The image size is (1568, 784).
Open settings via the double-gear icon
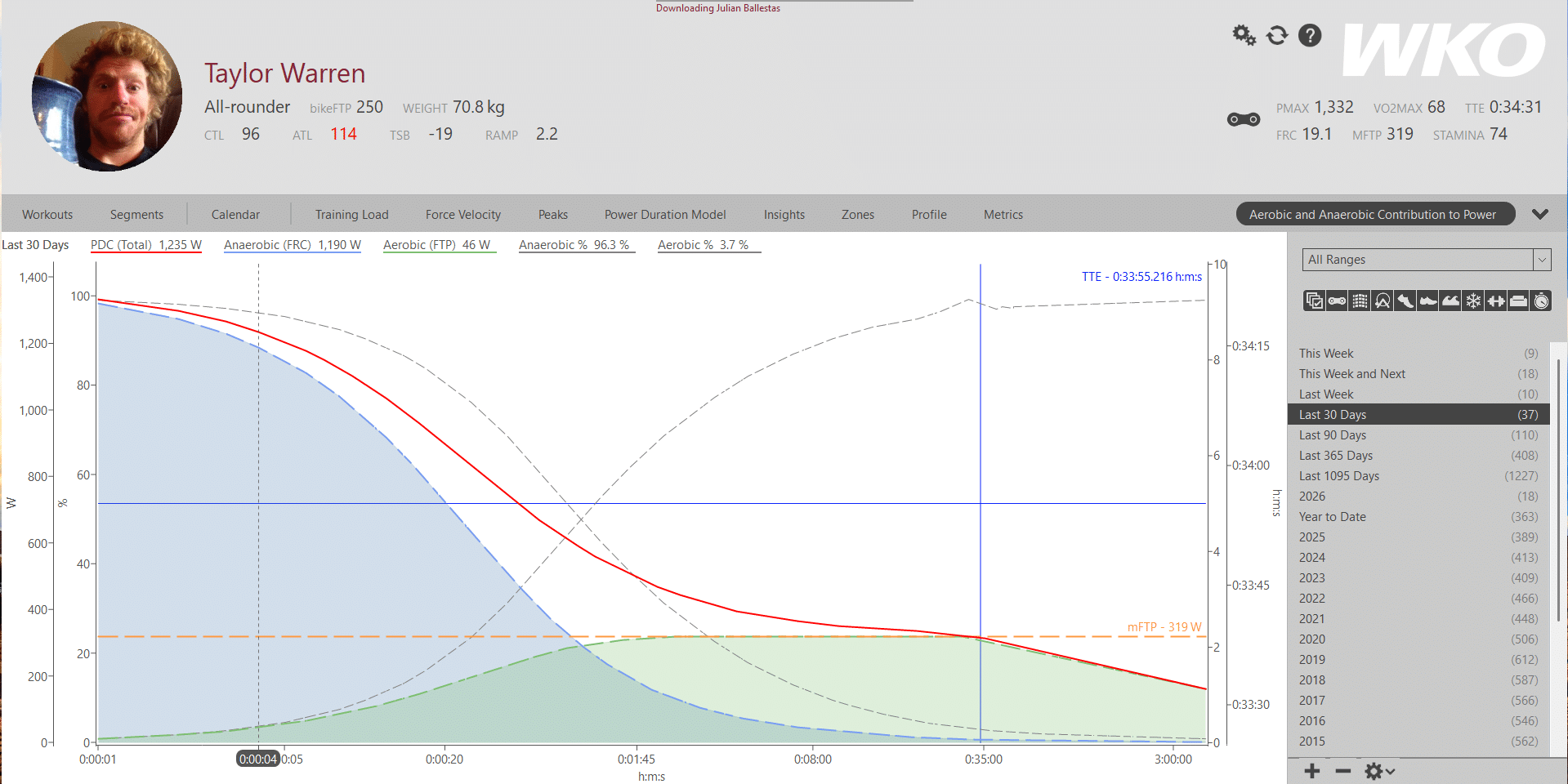pyautogui.click(x=1244, y=35)
